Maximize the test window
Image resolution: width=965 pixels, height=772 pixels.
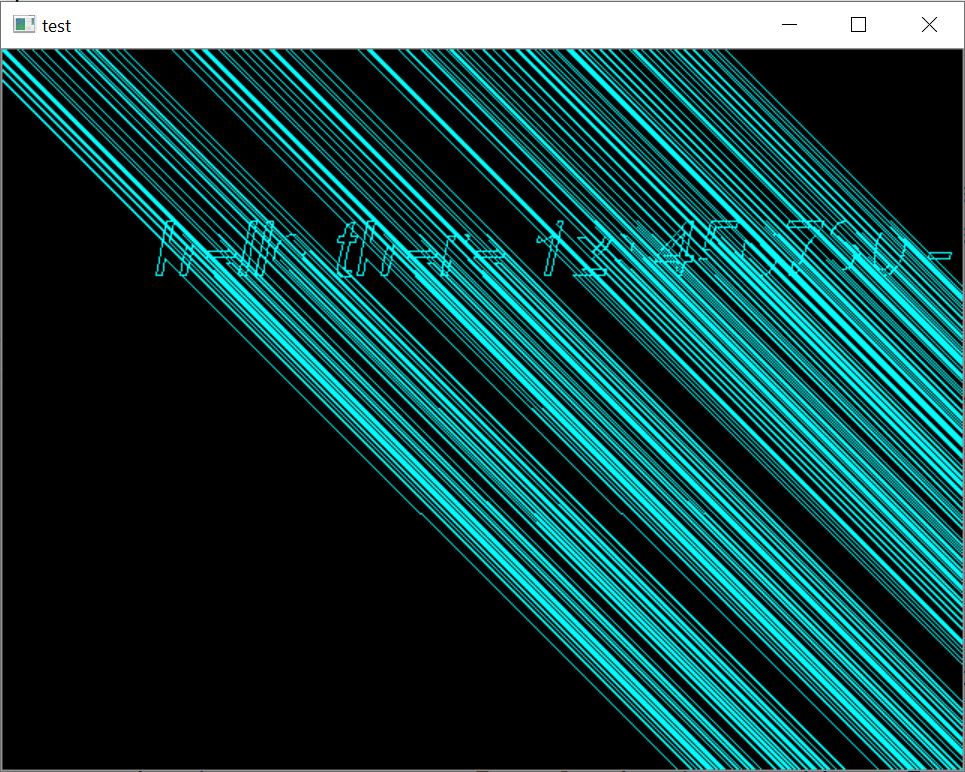(x=858, y=24)
